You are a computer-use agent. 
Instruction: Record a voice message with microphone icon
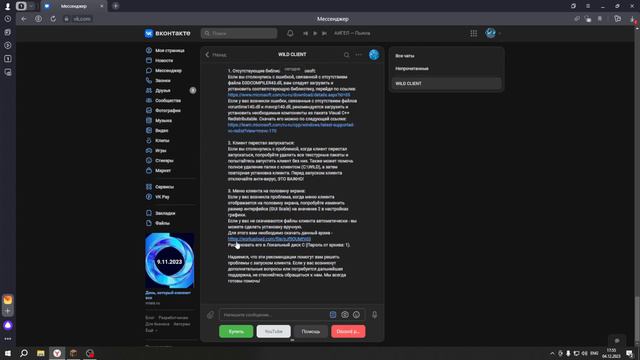374,315
